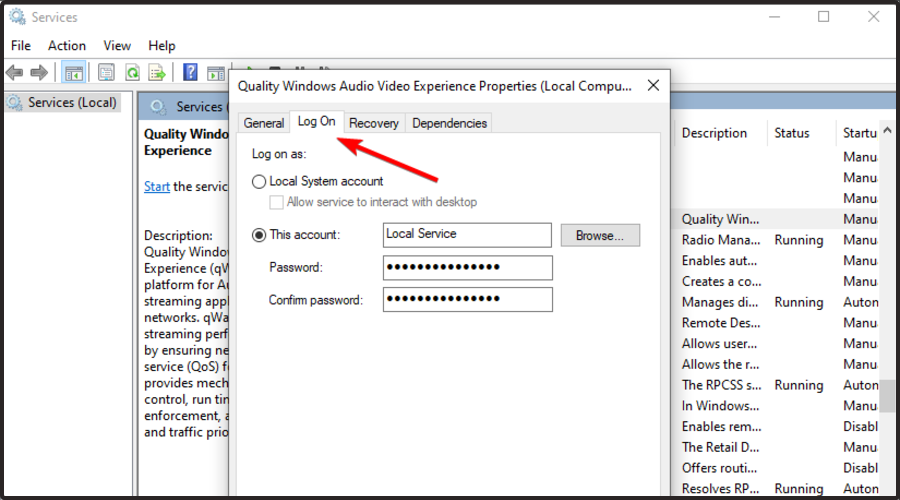The width and height of the screenshot is (900, 500).
Task: Open the View menu
Action: point(117,45)
